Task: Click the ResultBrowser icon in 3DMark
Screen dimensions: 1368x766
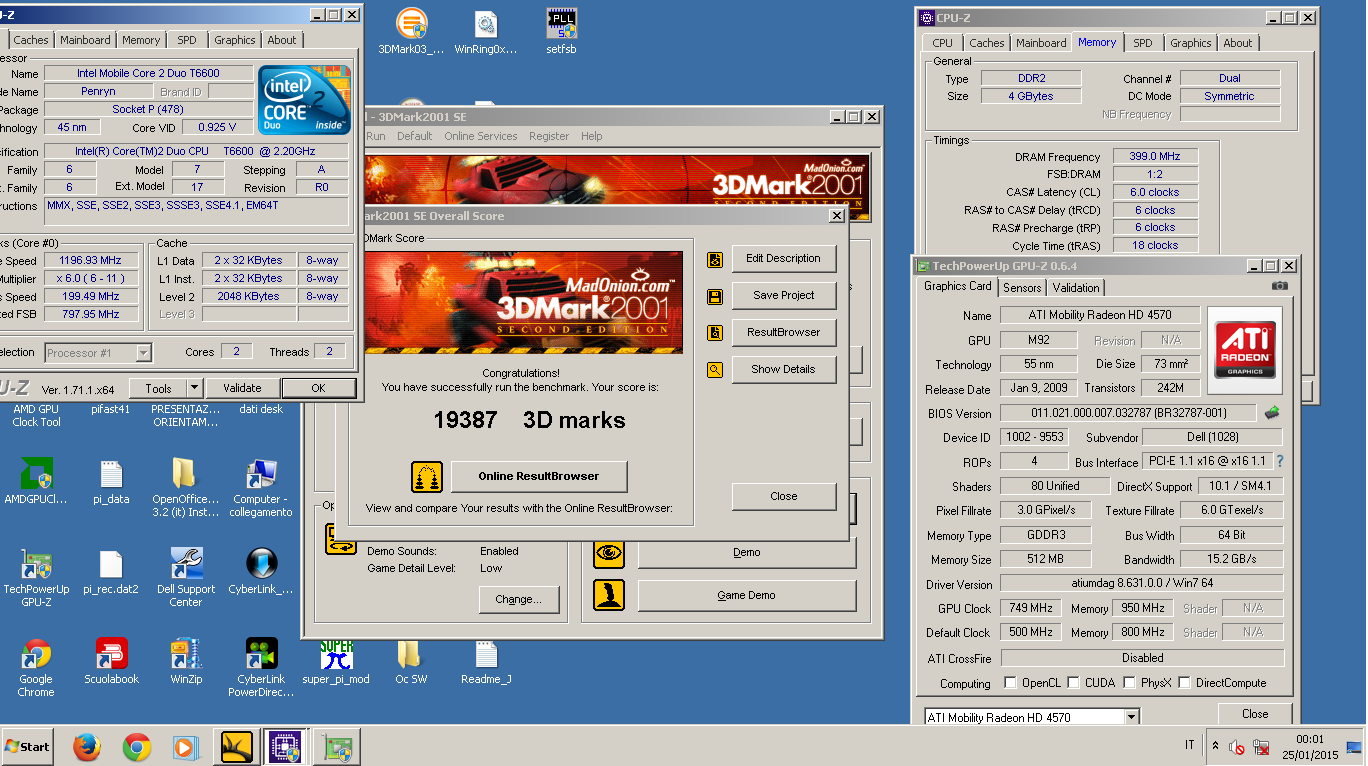Action: [x=715, y=333]
